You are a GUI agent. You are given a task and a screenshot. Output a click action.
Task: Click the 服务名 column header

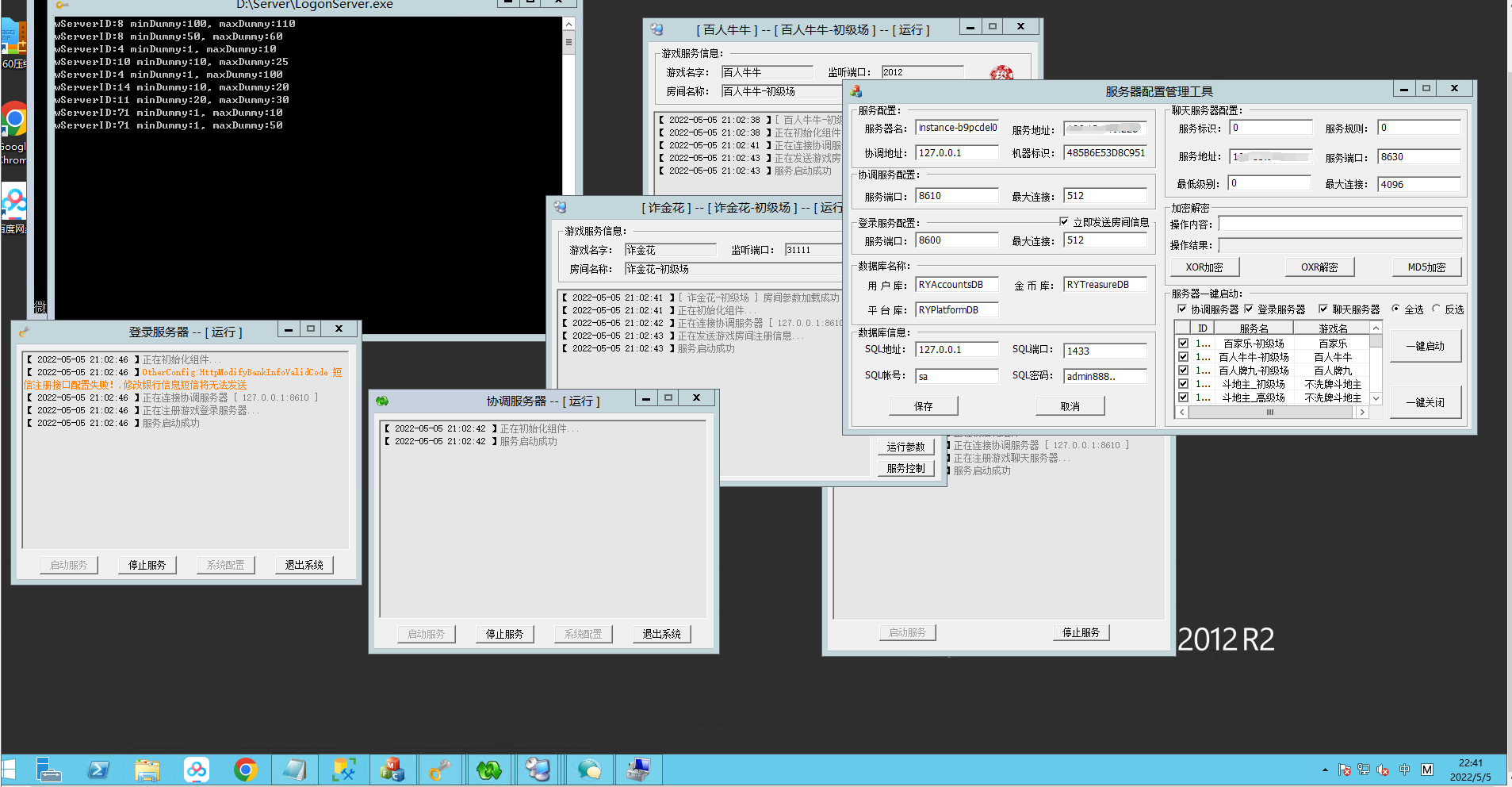tap(1254, 328)
